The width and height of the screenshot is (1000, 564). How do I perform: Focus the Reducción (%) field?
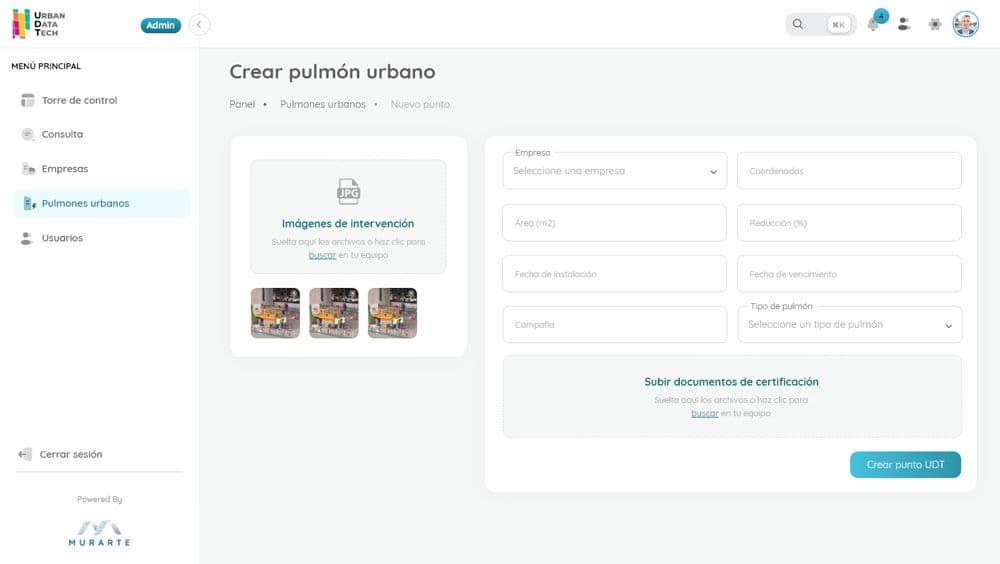coord(849,223)
